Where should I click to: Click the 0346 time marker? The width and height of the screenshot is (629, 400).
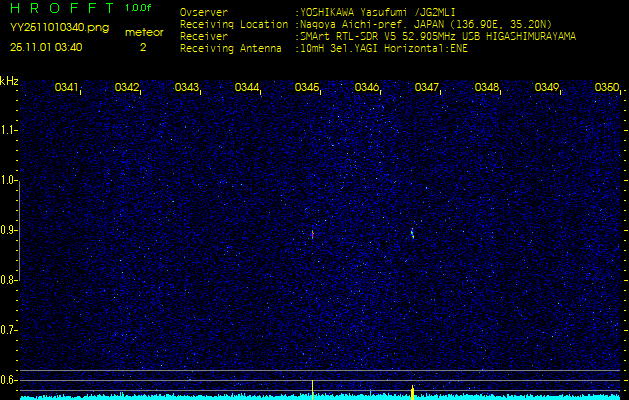[367, 87]
